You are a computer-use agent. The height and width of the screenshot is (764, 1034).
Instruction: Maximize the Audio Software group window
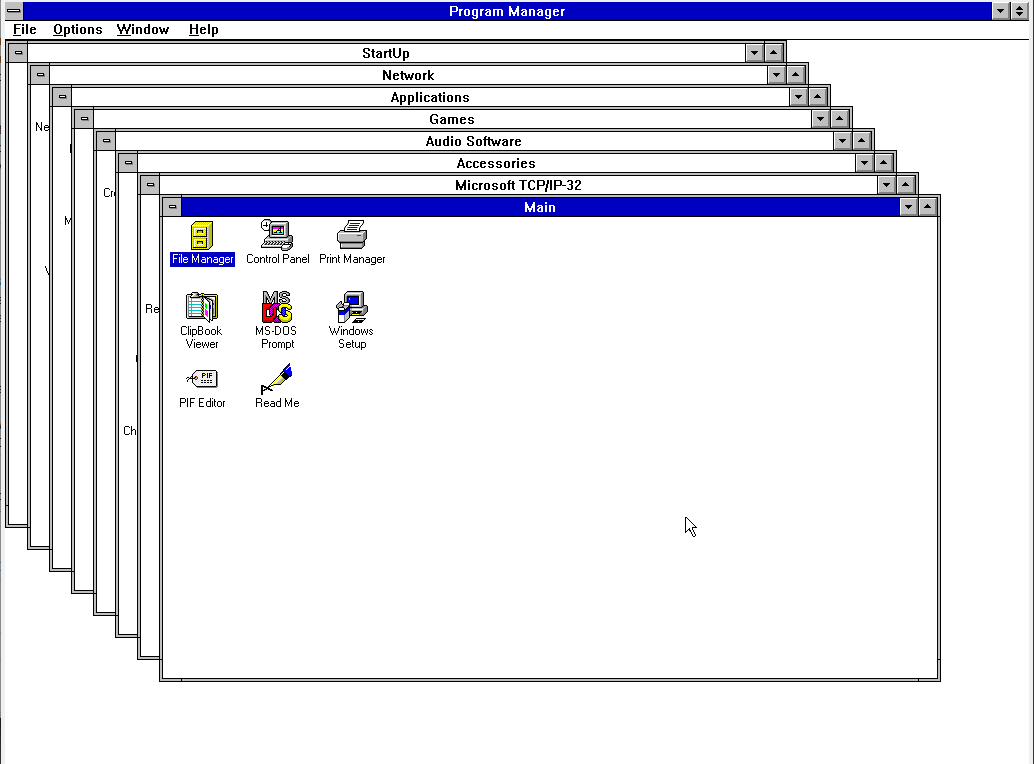click(862, 140)
